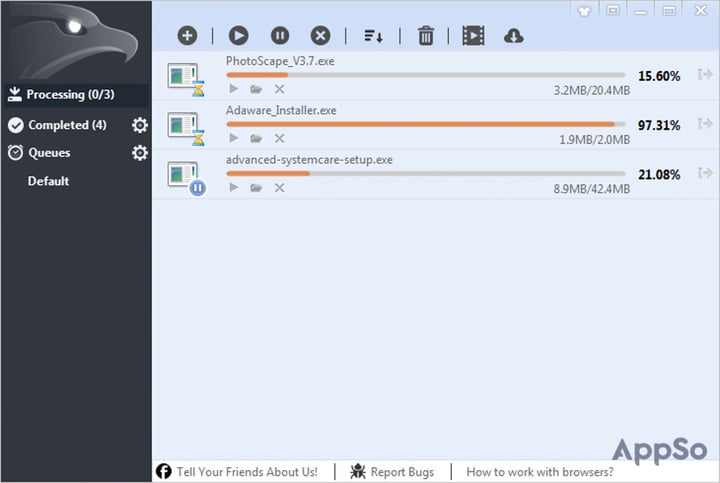This screenshot has width=720, height=483.
Task: Open folder for PhotoScape_V3.7.exe
Action: click(256, 89)
